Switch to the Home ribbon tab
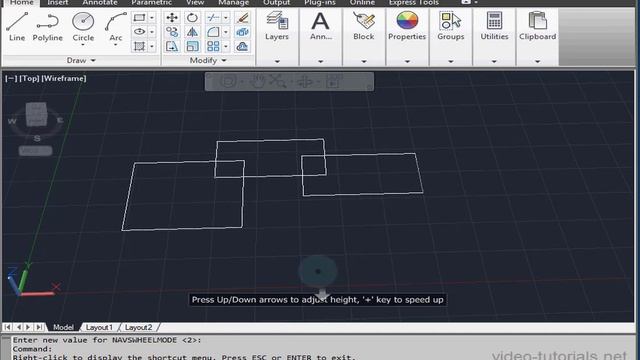Image resolution: width=640 pixels, height=360 pixels. (x=22, y=3)
